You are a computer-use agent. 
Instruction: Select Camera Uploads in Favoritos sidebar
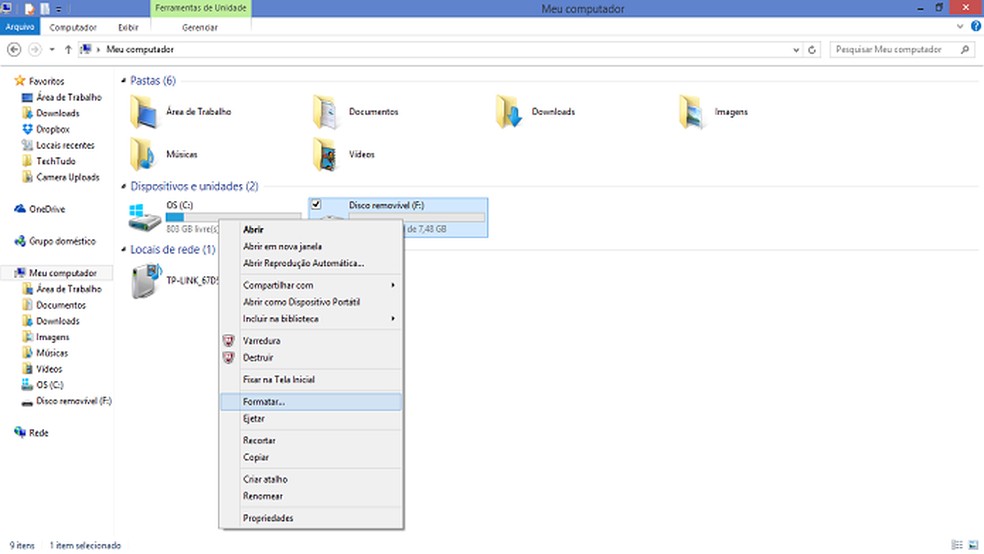[x=61, y=178]
